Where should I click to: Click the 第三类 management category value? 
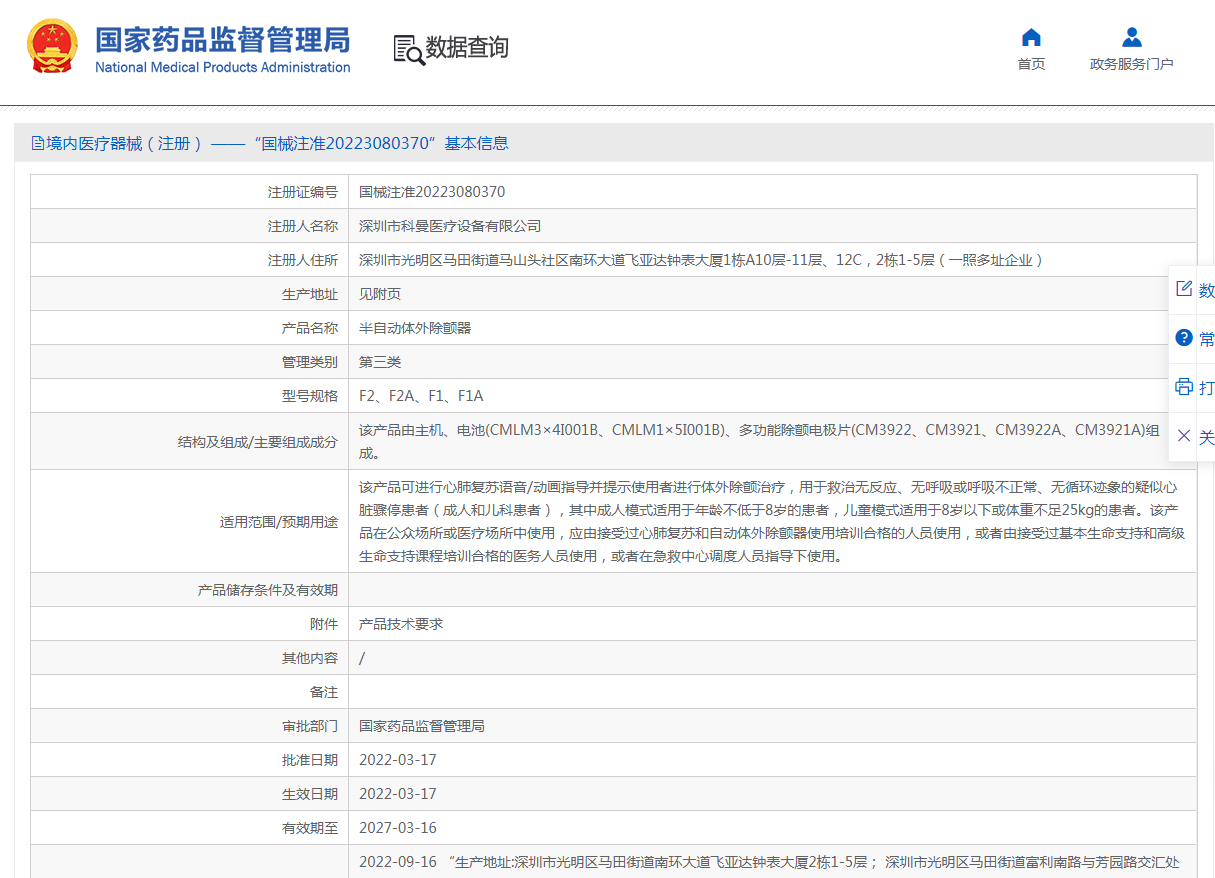pyautogui.click(x=380, y=362)
